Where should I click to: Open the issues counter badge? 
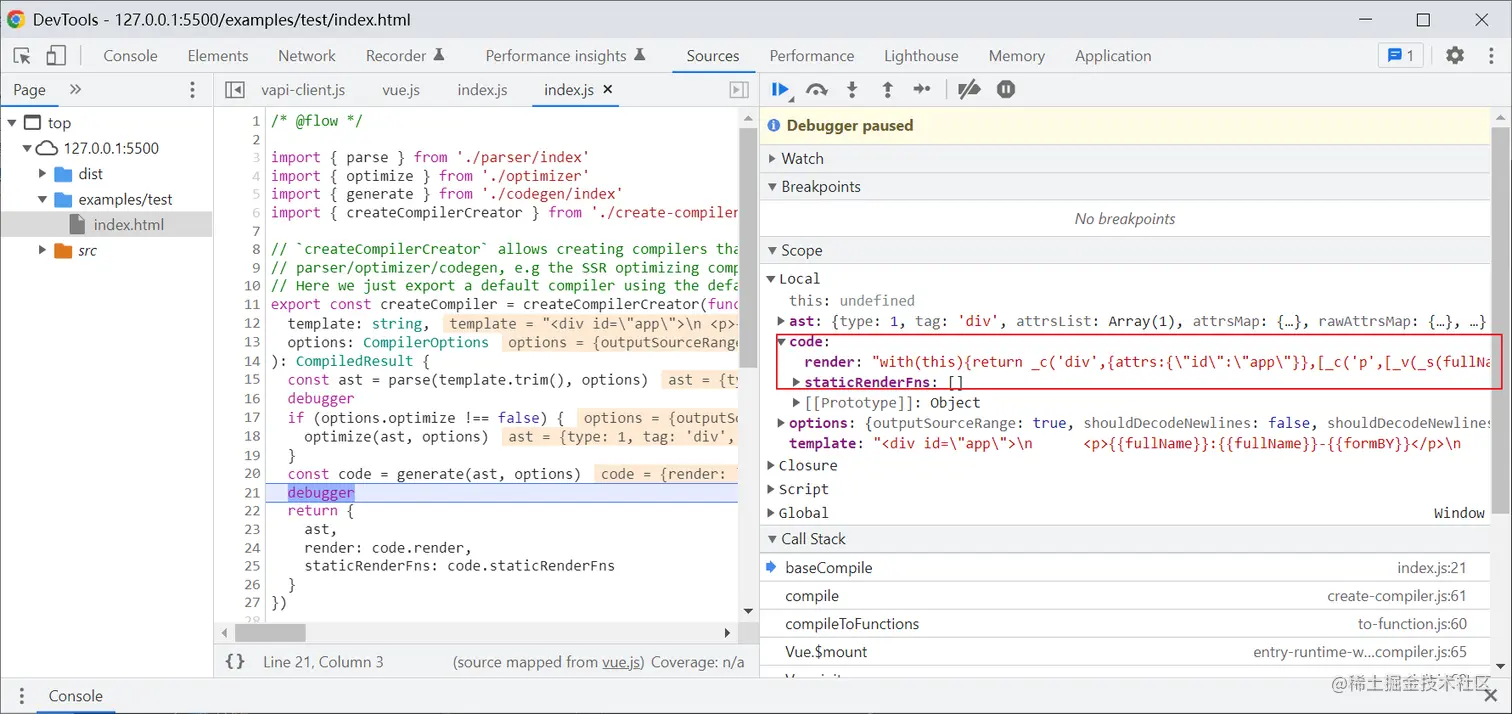click(1401, 56)
